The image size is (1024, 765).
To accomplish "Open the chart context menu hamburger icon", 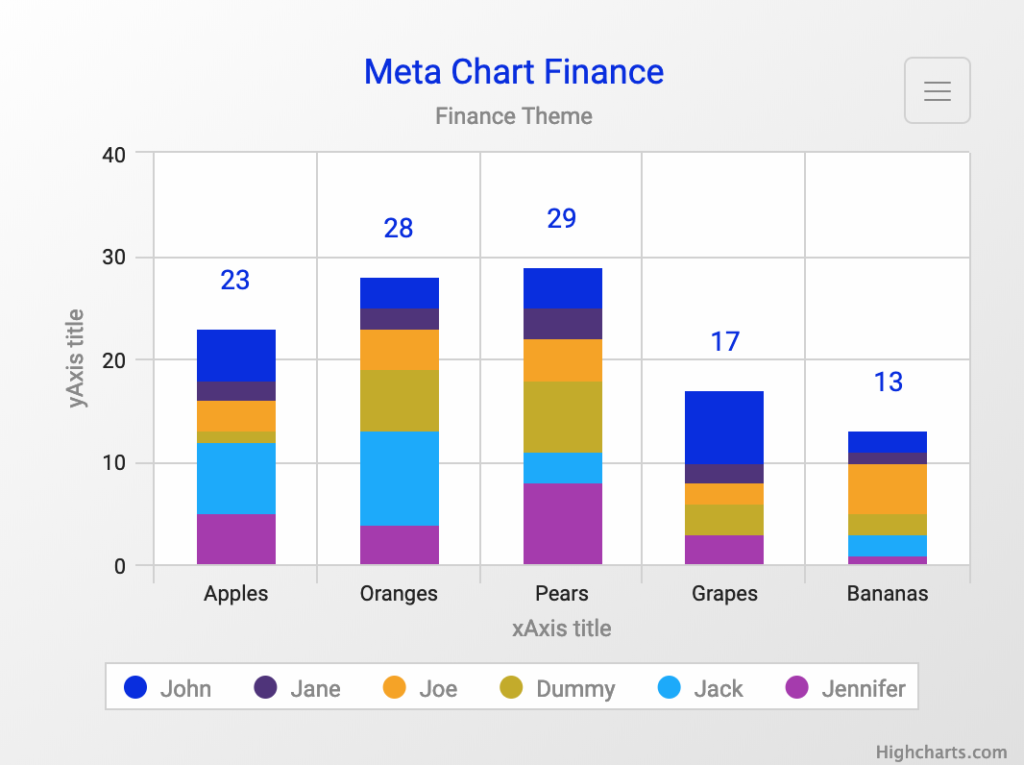I will (x=937, y=91).
